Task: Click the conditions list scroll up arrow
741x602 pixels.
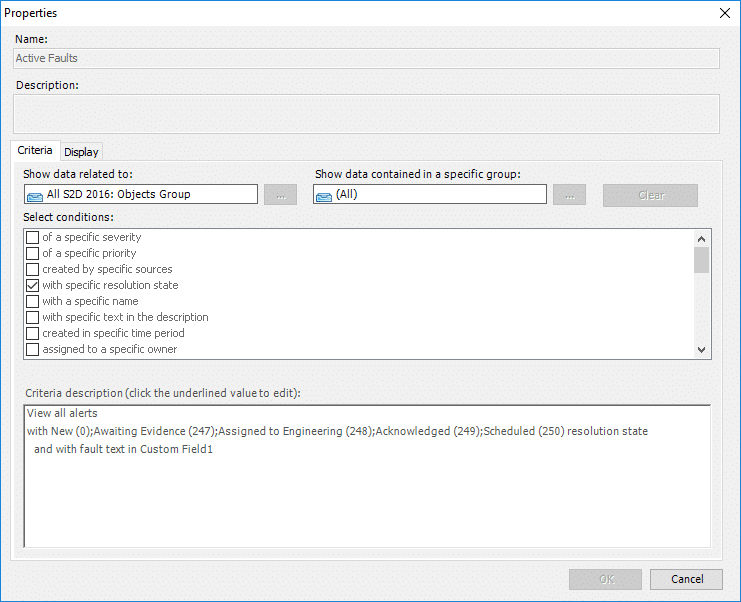Action: coord(701,239)
